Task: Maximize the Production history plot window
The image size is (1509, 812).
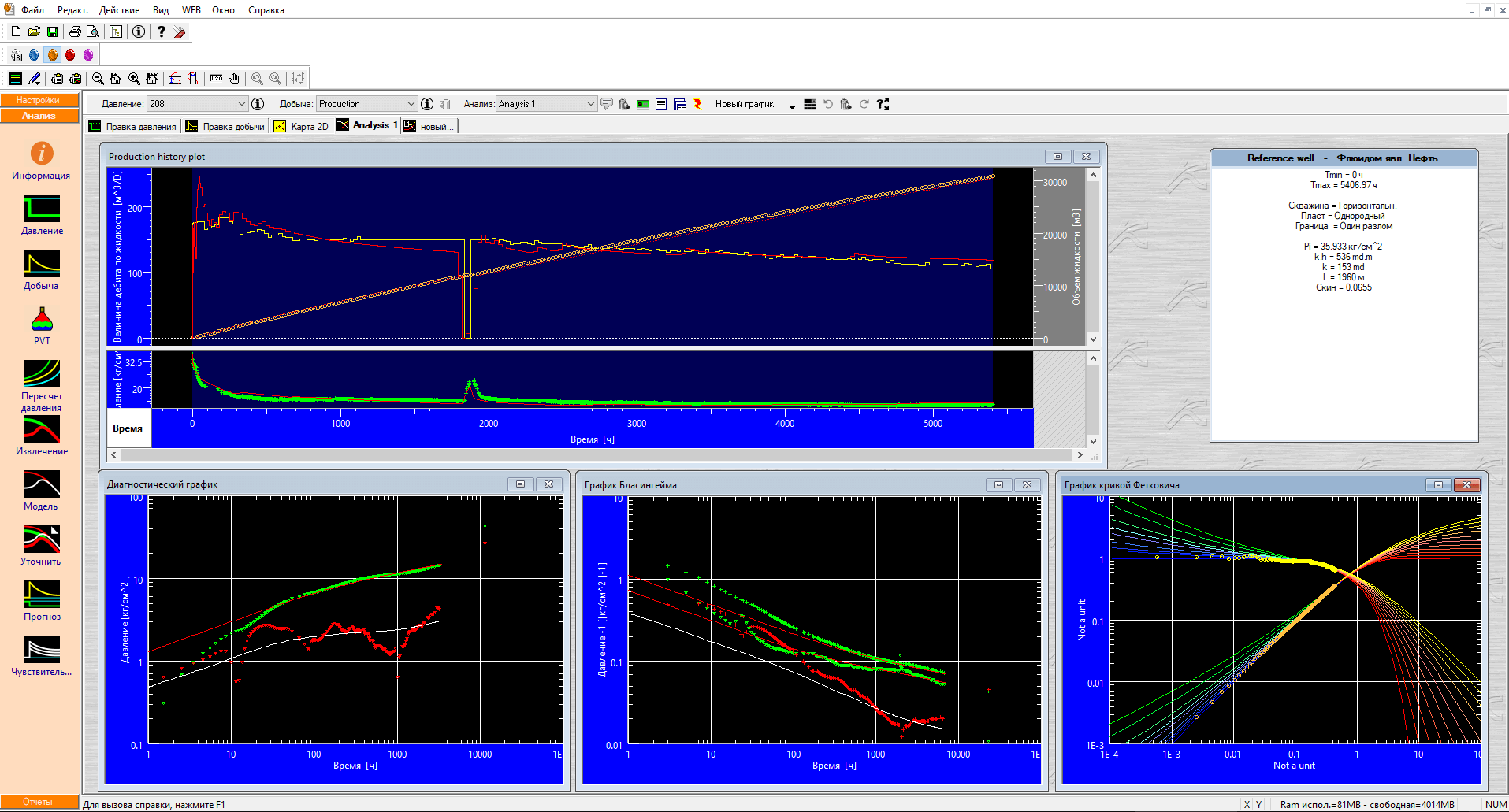Action: pos(1058,156)
